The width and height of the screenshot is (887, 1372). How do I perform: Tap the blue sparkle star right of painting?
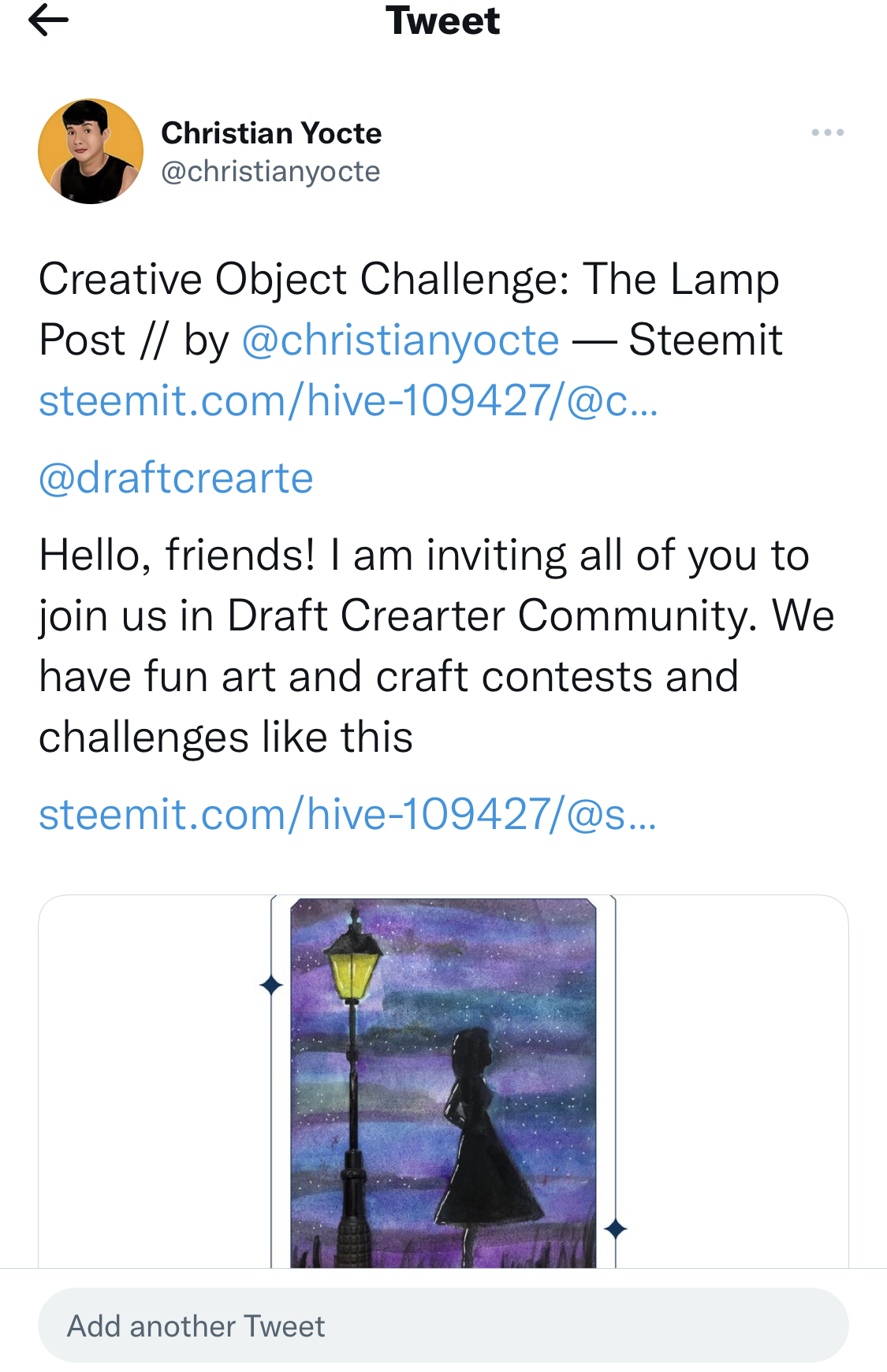(616, 1228)
